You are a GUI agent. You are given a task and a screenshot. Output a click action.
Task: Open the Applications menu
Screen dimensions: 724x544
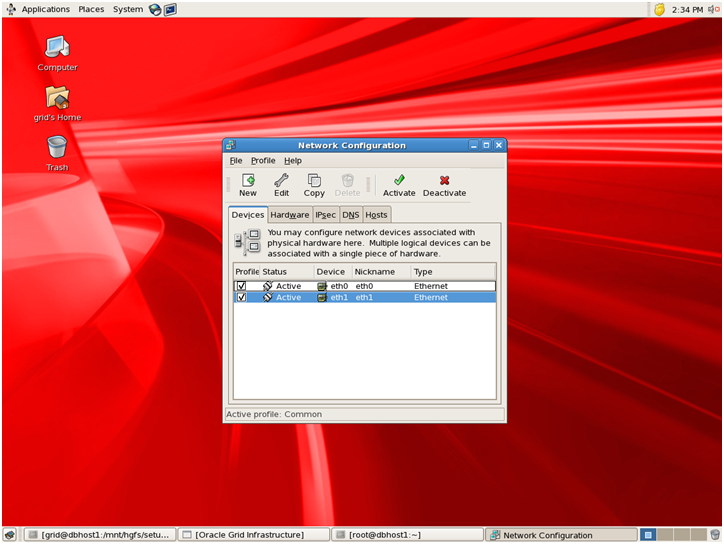pyautogui.click(x=45, y=9)
